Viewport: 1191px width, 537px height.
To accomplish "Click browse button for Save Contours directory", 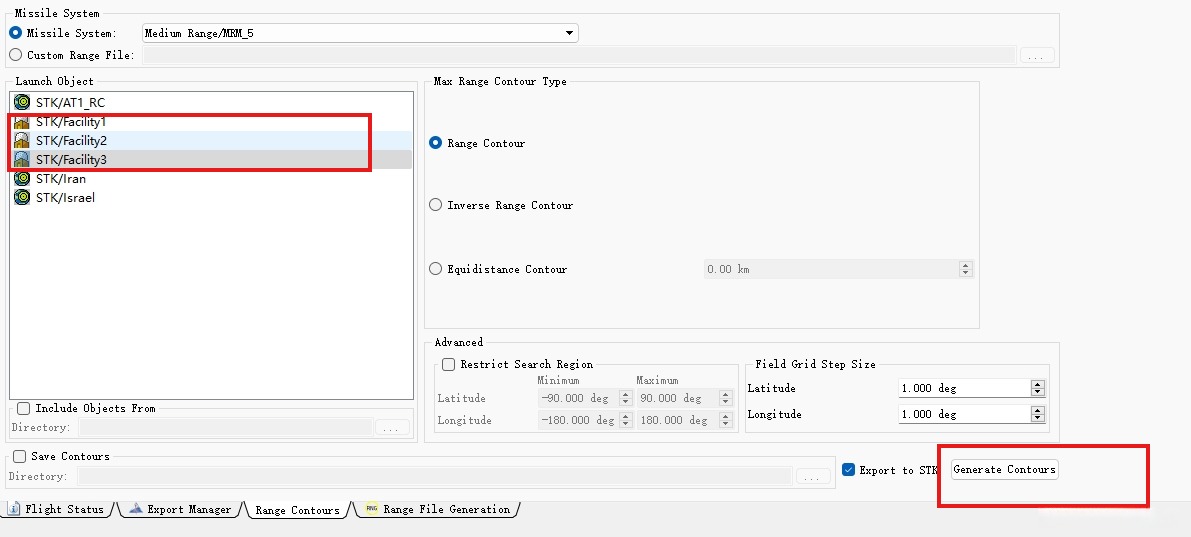I will click(x=813, y=476).
